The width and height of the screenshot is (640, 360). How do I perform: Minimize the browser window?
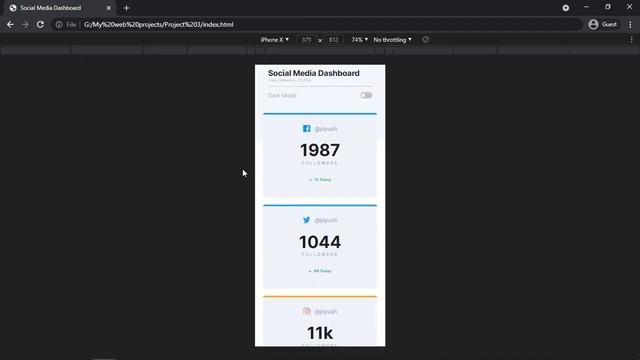(586, 7)
